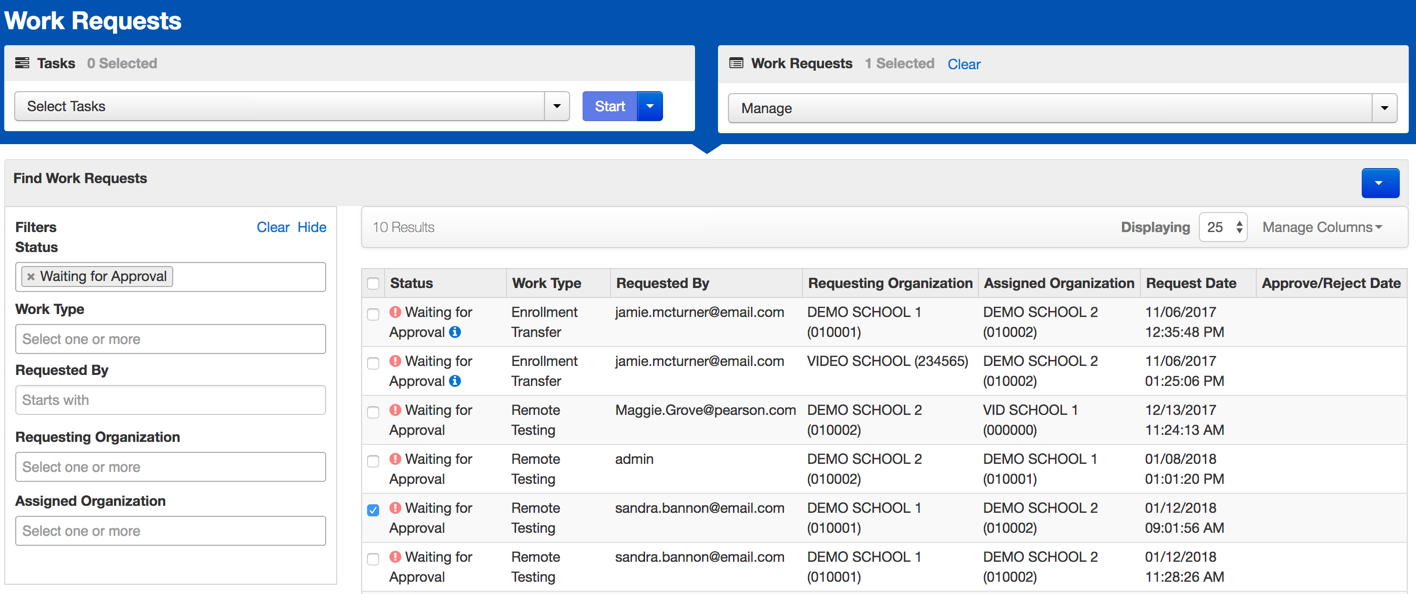Screen dimensions: 1416x594
Task: Uncheck the checked sandra.bannon request row
Action: tap(373, 510)
